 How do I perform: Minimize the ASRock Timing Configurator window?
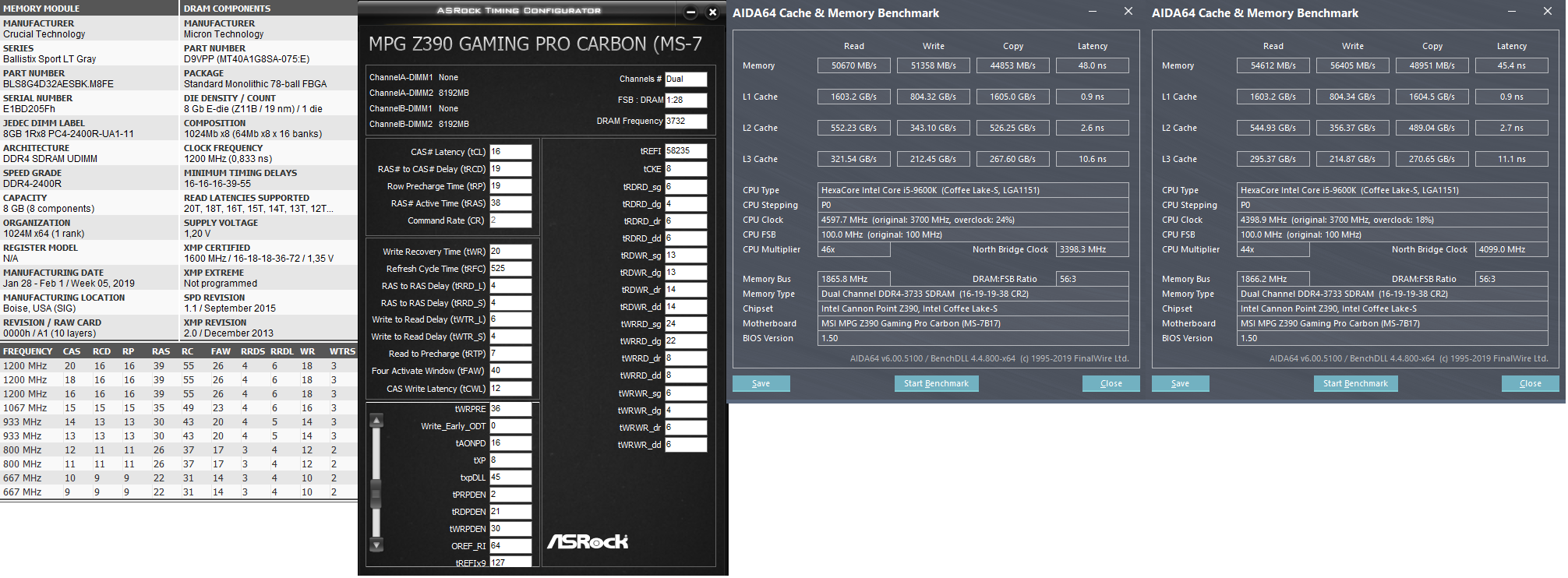click(x=690, y=12)
